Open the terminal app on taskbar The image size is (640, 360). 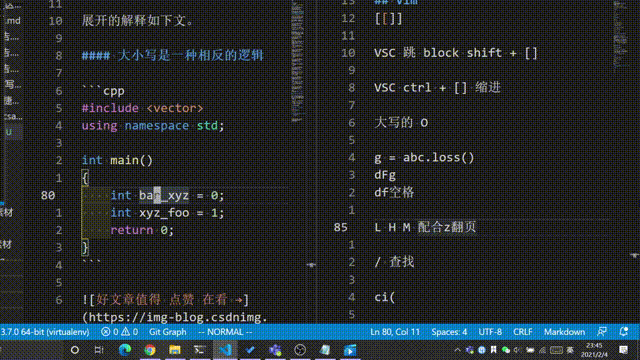pos(200,350)
